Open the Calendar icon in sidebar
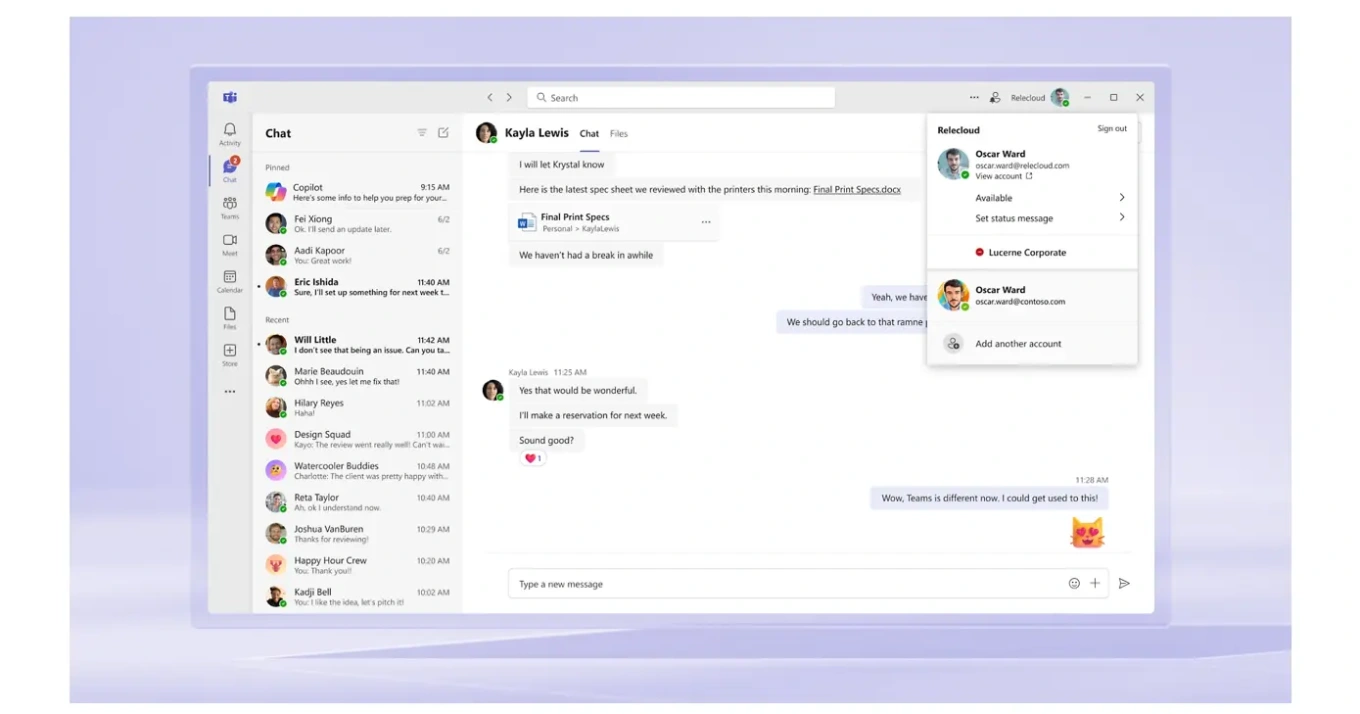The image size is (1360, 714). (x=230, y=281)
